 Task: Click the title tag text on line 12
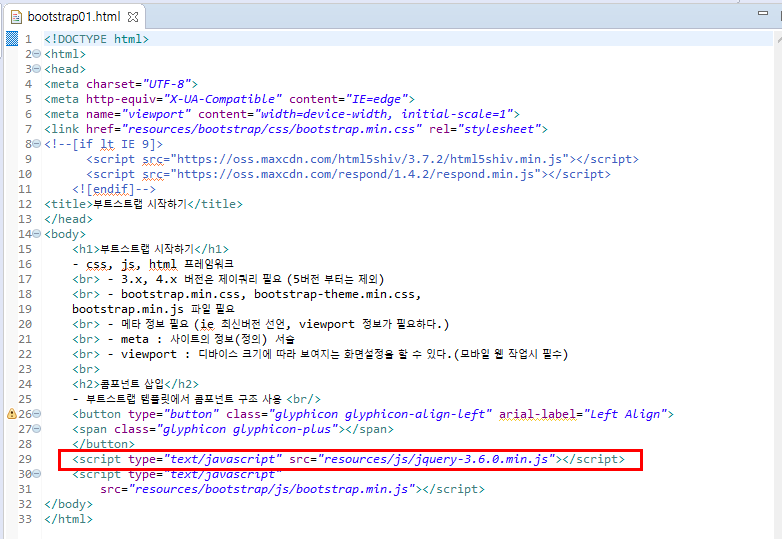[x=140, y=204]
